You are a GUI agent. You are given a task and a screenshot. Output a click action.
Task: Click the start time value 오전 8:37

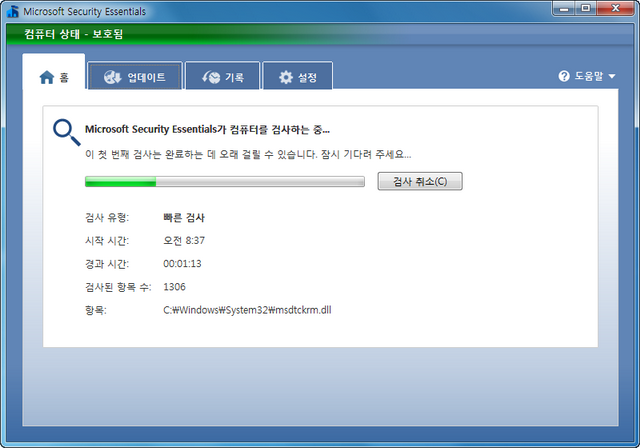point(184,240)
